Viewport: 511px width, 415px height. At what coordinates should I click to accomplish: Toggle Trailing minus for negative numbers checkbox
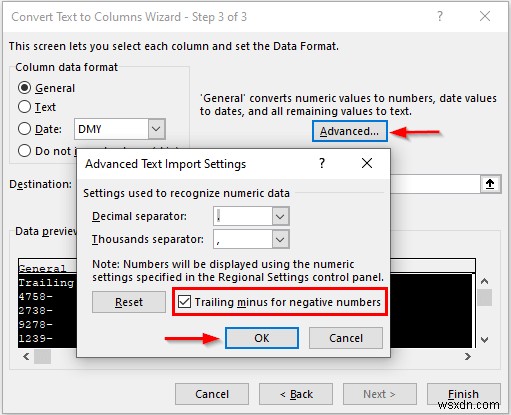184,302
